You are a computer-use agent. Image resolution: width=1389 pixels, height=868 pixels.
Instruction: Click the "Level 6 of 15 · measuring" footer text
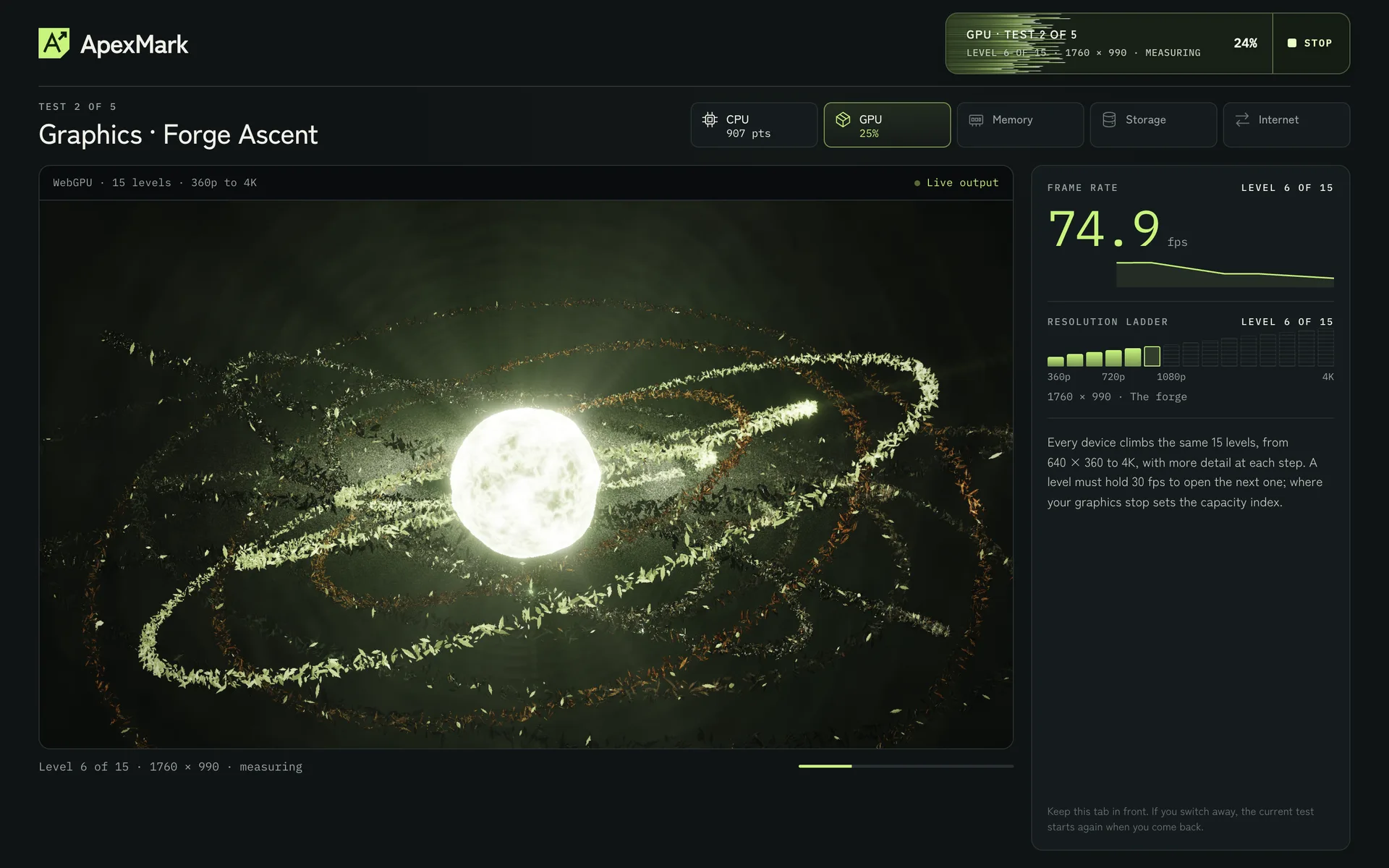[x=171, y=767]
